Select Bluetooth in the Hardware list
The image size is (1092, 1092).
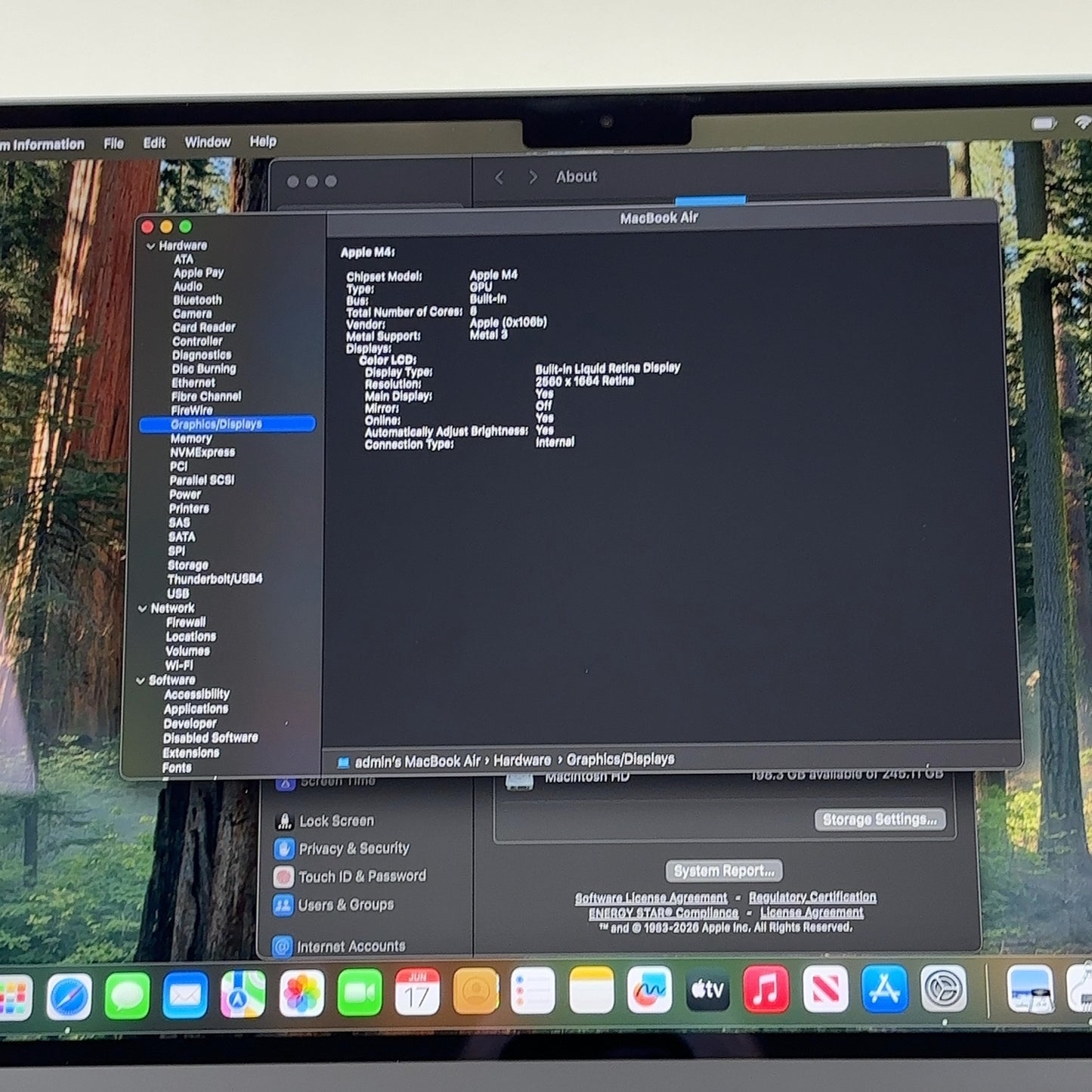pos(198,301)
